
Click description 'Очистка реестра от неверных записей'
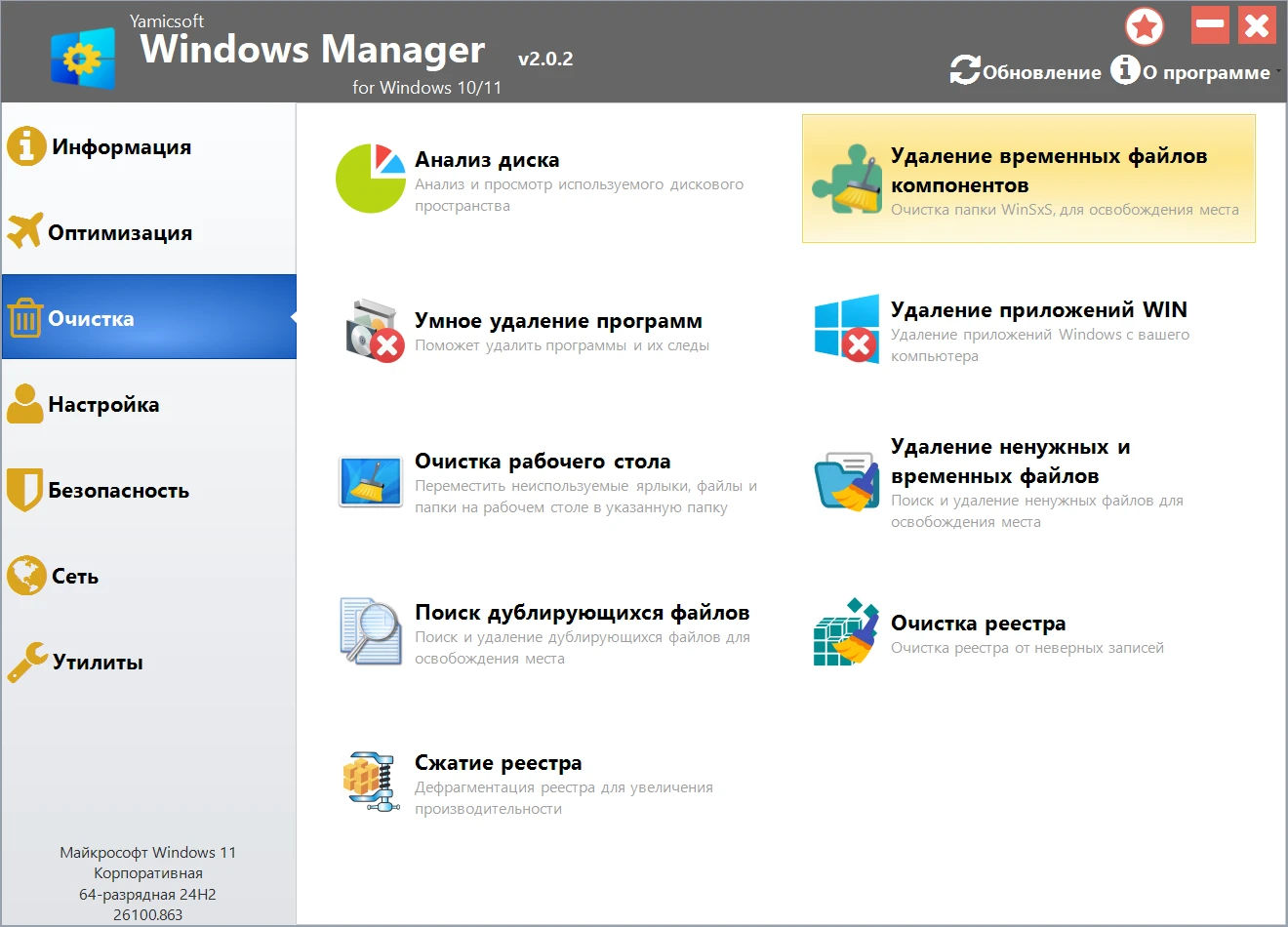click(1027, 648)
